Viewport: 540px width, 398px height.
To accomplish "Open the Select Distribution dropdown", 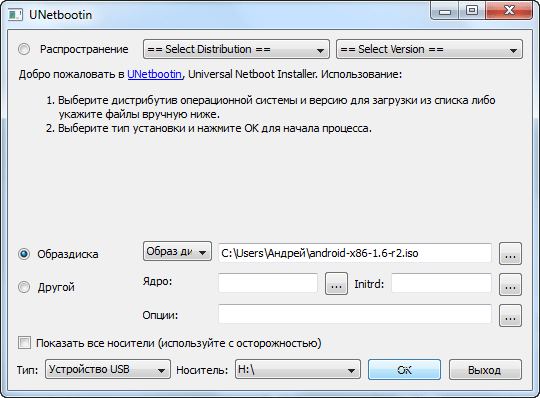I will pyautogui.click(x=236, y=49).
